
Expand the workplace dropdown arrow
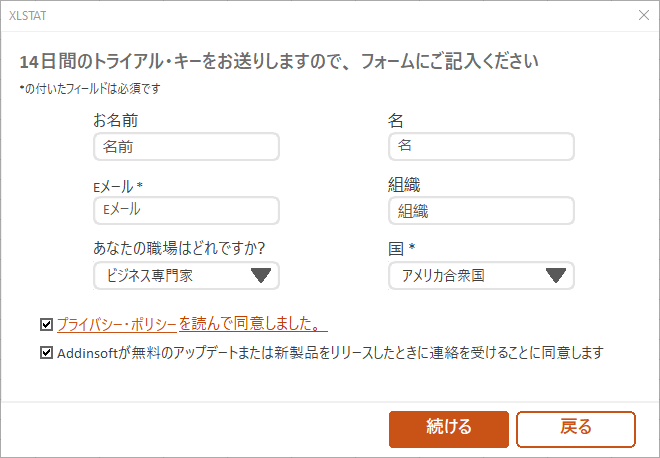pos(261,276)
